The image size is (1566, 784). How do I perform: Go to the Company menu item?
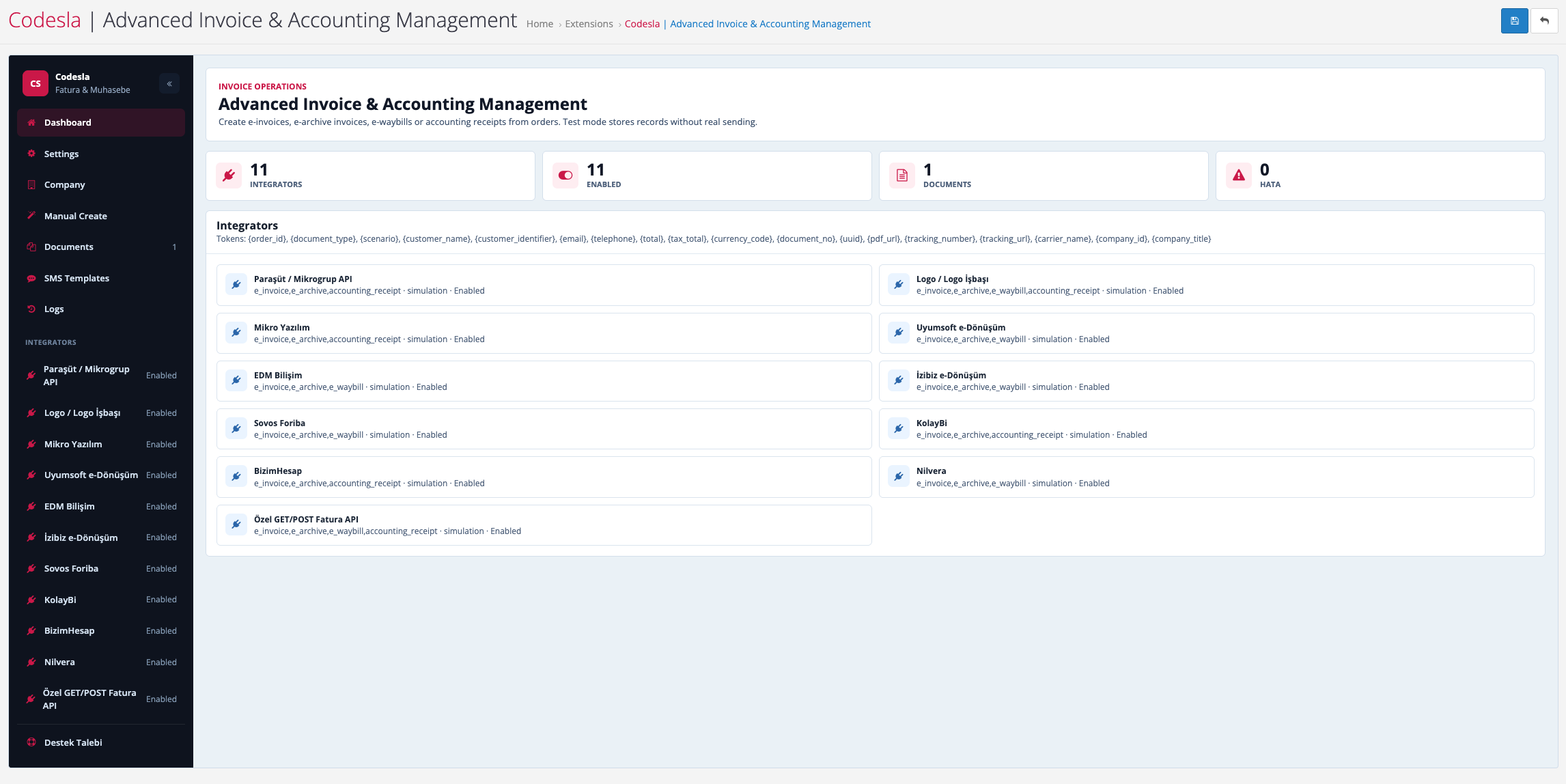click(101, 184)
